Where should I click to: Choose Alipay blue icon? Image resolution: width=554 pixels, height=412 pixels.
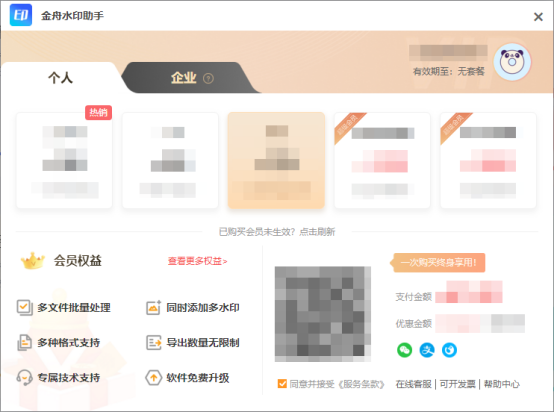pyautogui.click(x=427, y=350)
